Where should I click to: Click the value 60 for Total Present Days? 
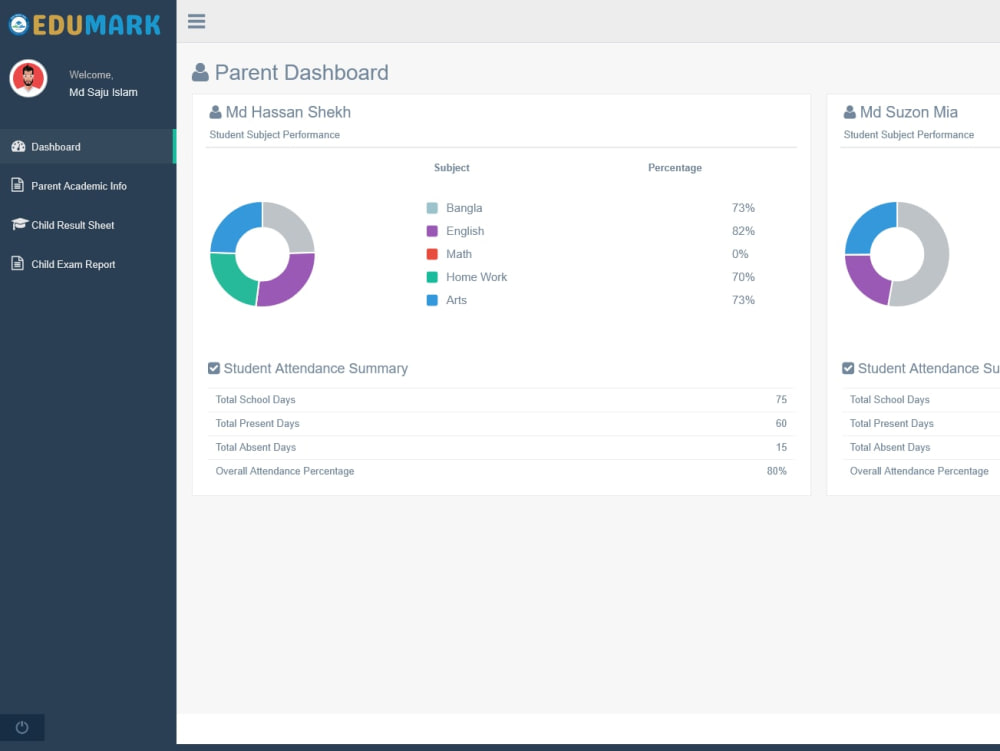(781, 423)
